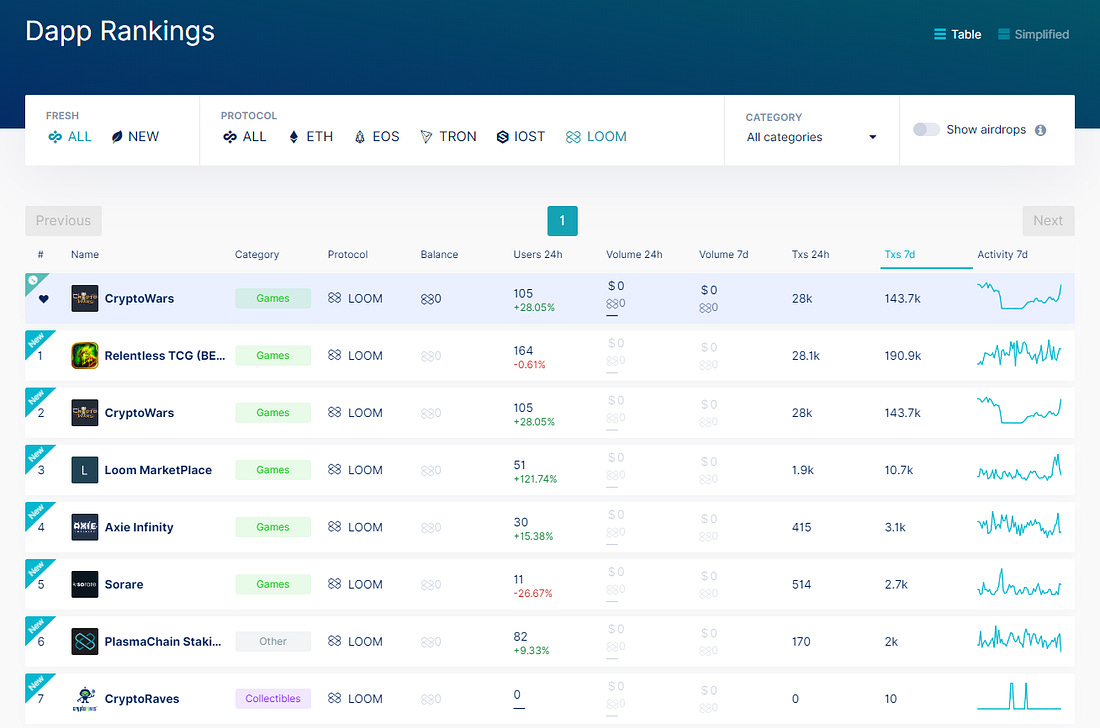Open the Axie Infinity name link
1100x728 pixels.
pos(139,527)
